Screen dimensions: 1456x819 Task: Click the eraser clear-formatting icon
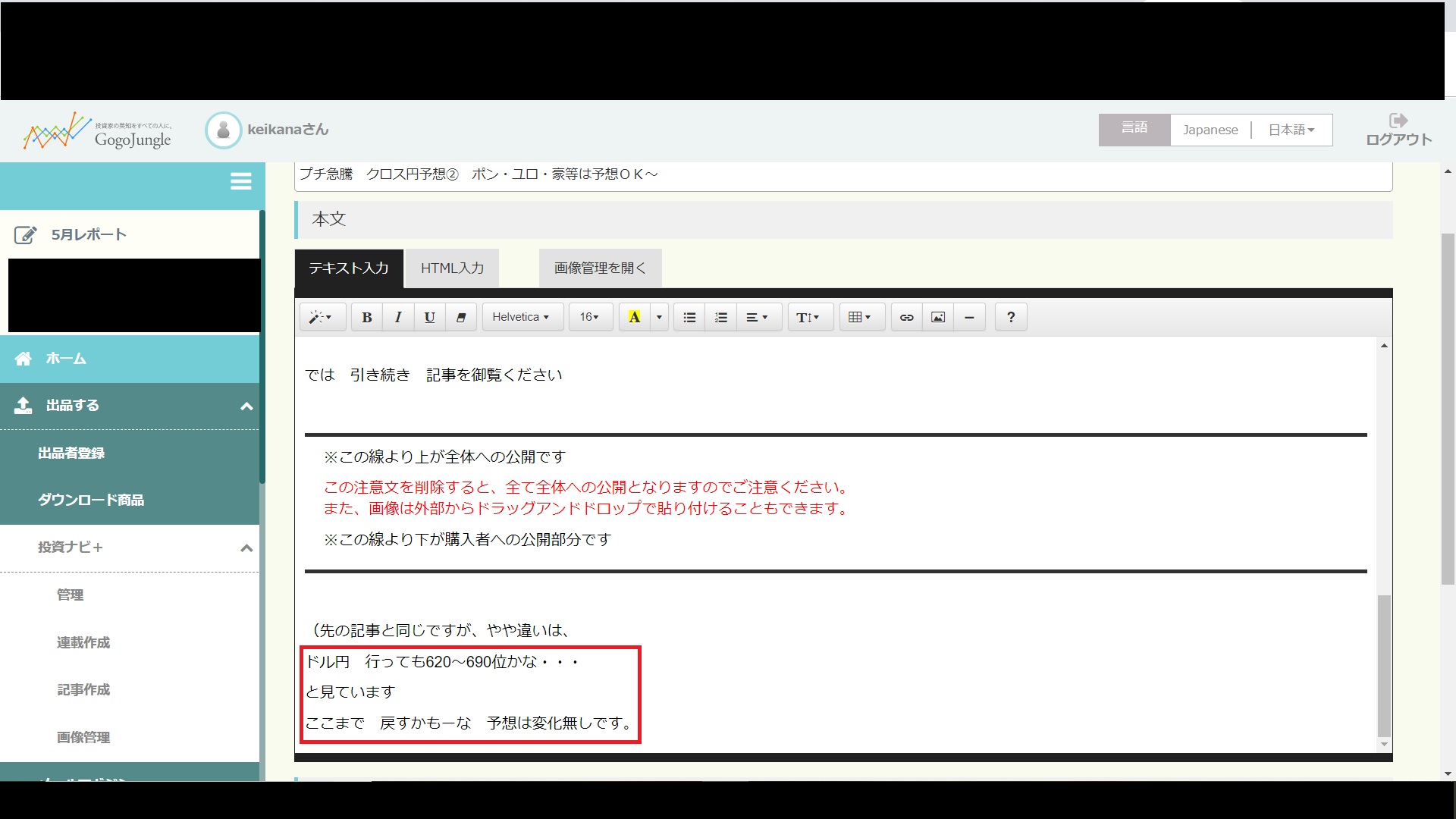pyautogui.click(x=460, y=317)
